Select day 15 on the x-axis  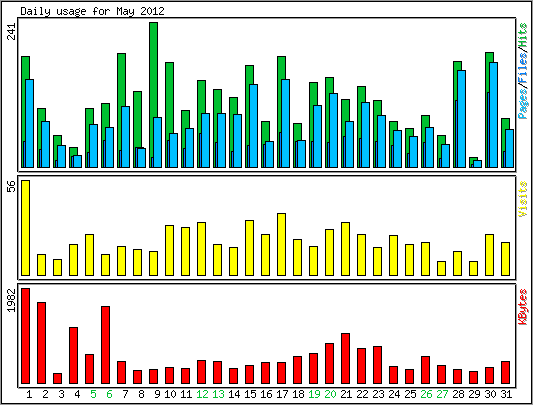pos(250,394)
